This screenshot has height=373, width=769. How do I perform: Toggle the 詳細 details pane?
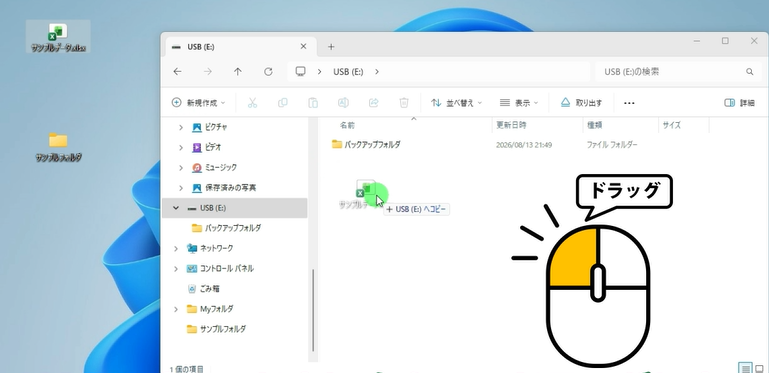[x=740, y=103]
